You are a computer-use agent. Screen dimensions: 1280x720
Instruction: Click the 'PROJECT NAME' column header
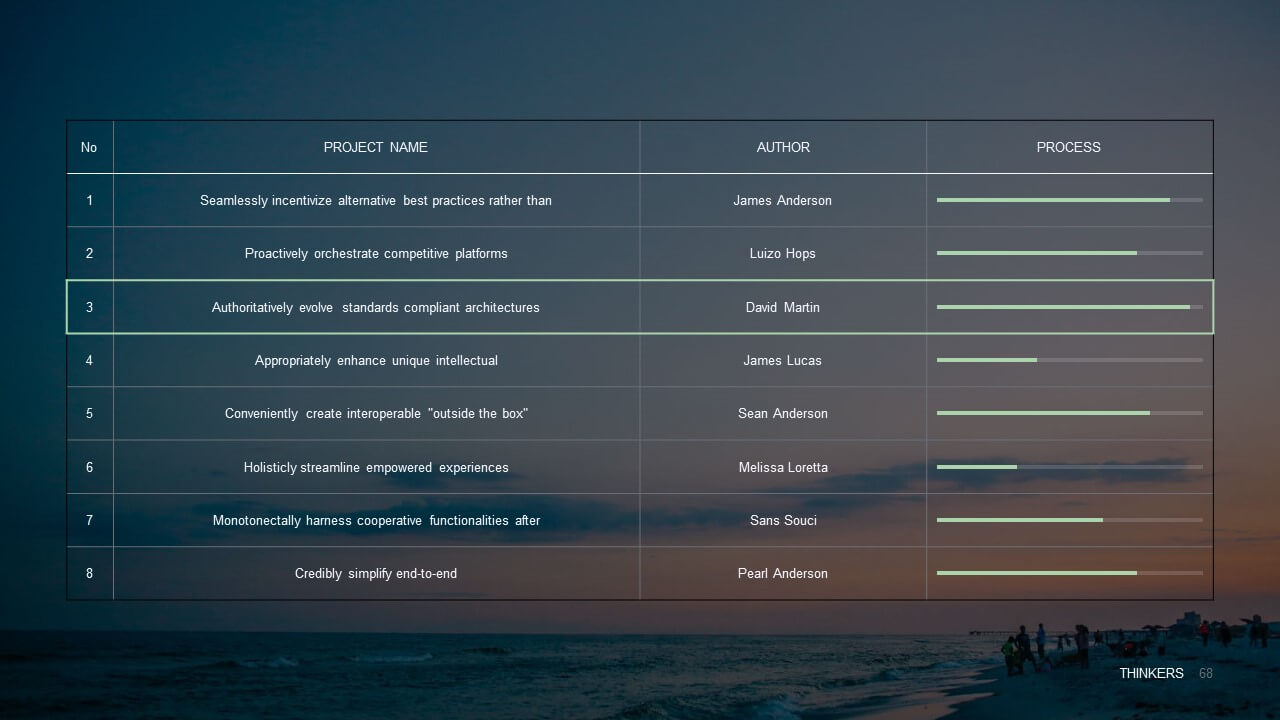[x=375, y=147]
